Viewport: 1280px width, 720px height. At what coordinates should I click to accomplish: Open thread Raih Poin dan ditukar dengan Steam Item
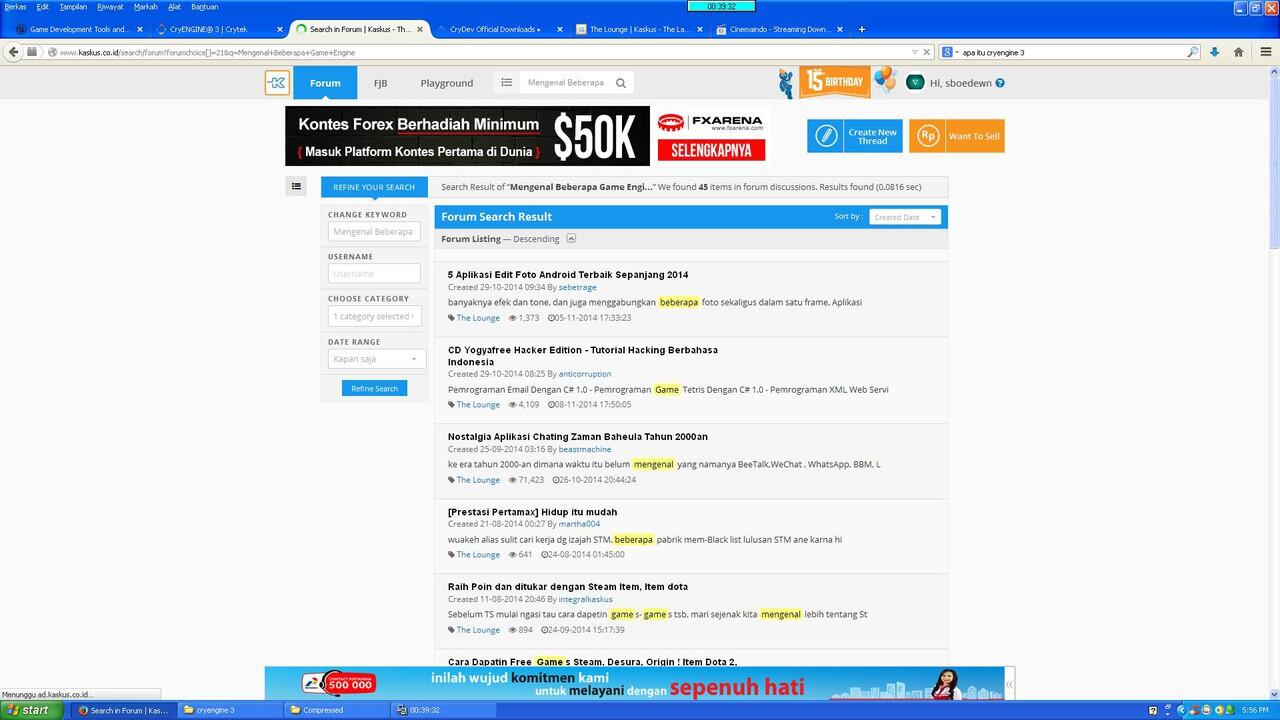[568, 586]
